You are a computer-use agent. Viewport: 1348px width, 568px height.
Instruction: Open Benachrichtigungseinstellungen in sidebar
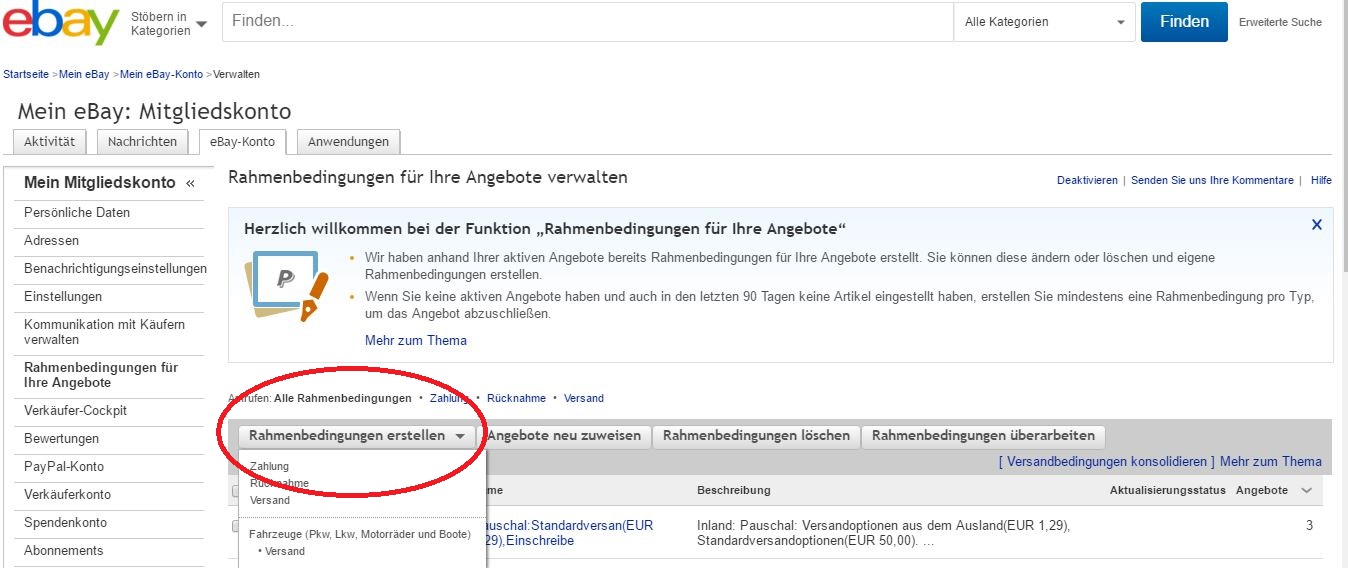(115, 268)
